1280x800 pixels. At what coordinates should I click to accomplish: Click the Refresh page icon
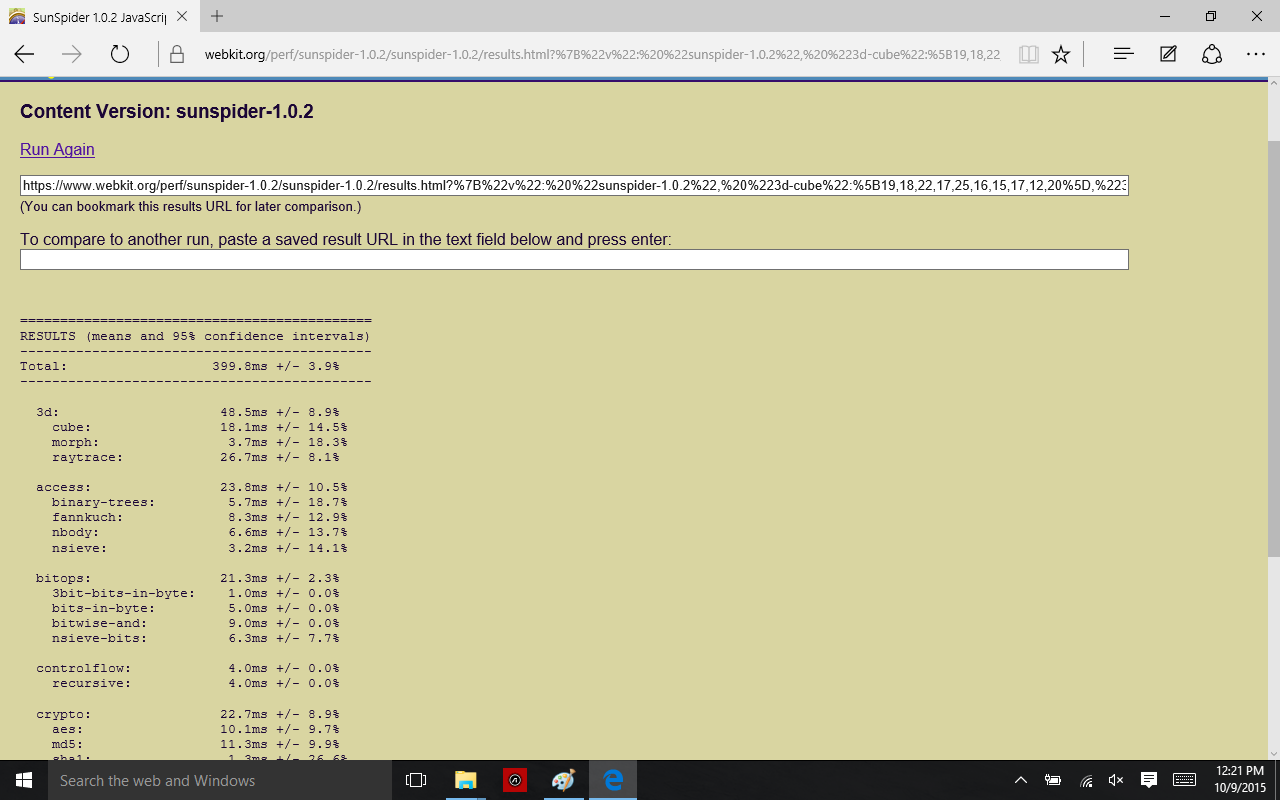coord(120,54)
